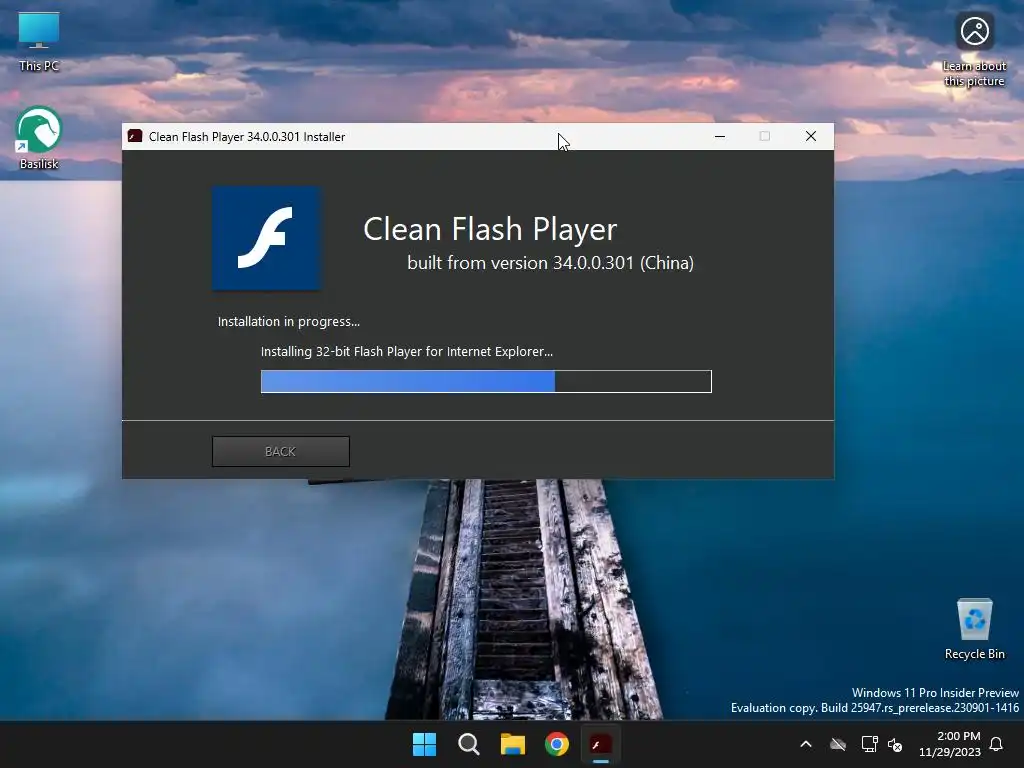Viewport: 1024px width, 768px height.
Task: Click the Flash Player logo image
Action: [266, 238]
